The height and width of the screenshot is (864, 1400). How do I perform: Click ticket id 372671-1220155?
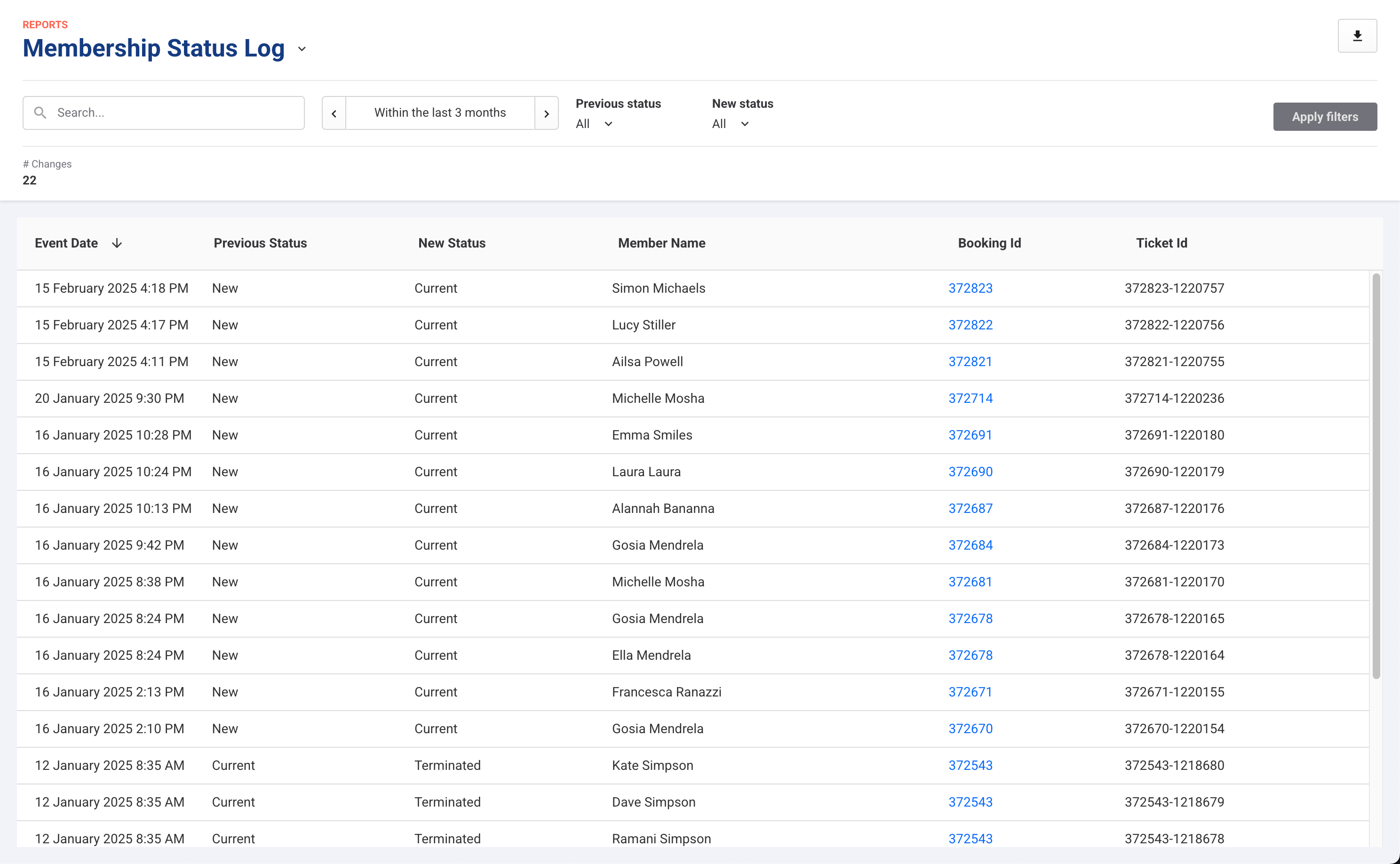[x=1174, y=692]
